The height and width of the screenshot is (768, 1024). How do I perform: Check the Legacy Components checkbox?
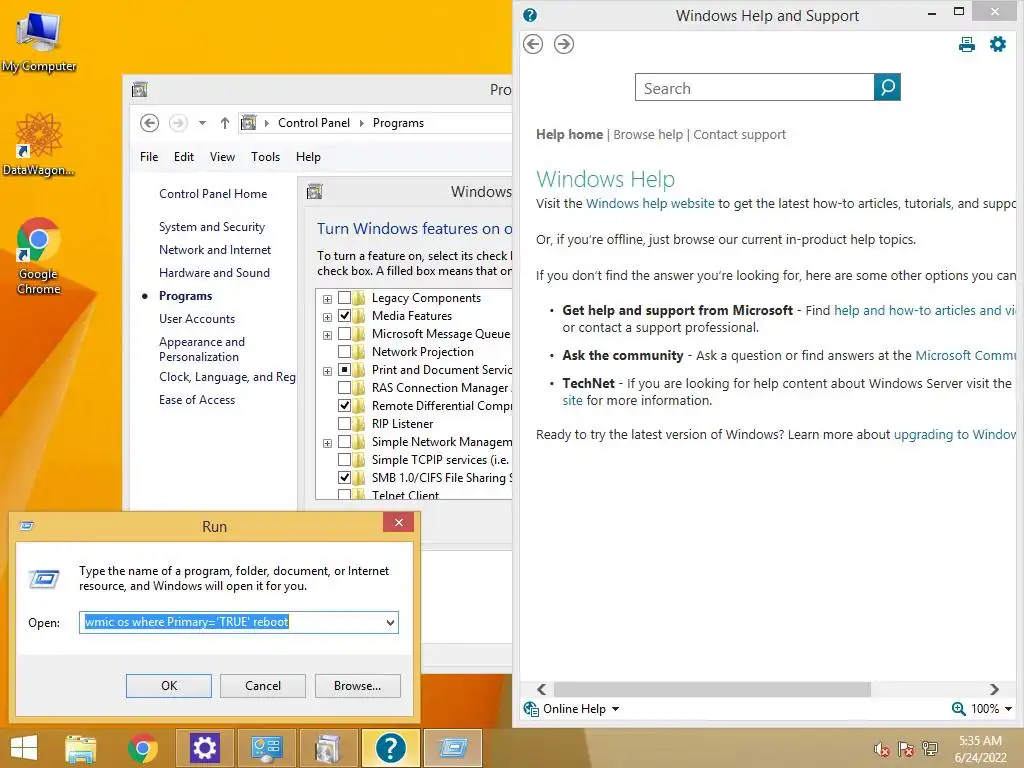click(344, 298)
